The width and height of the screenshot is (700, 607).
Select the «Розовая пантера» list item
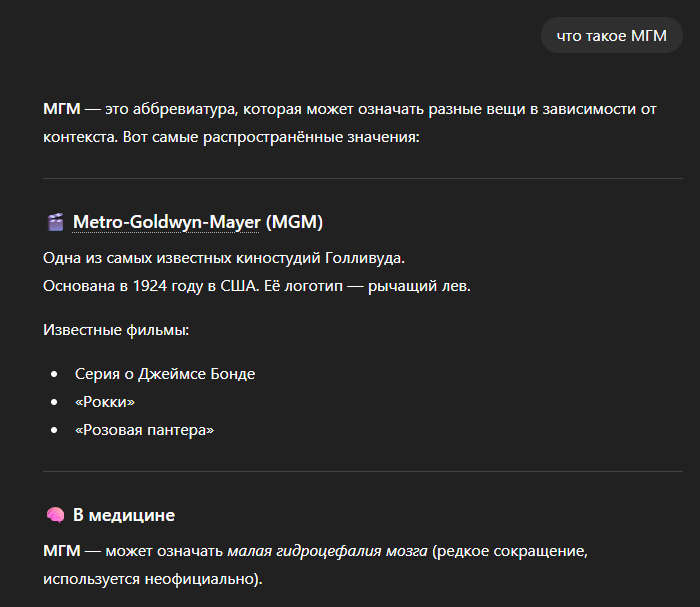(x=145, y=430)
